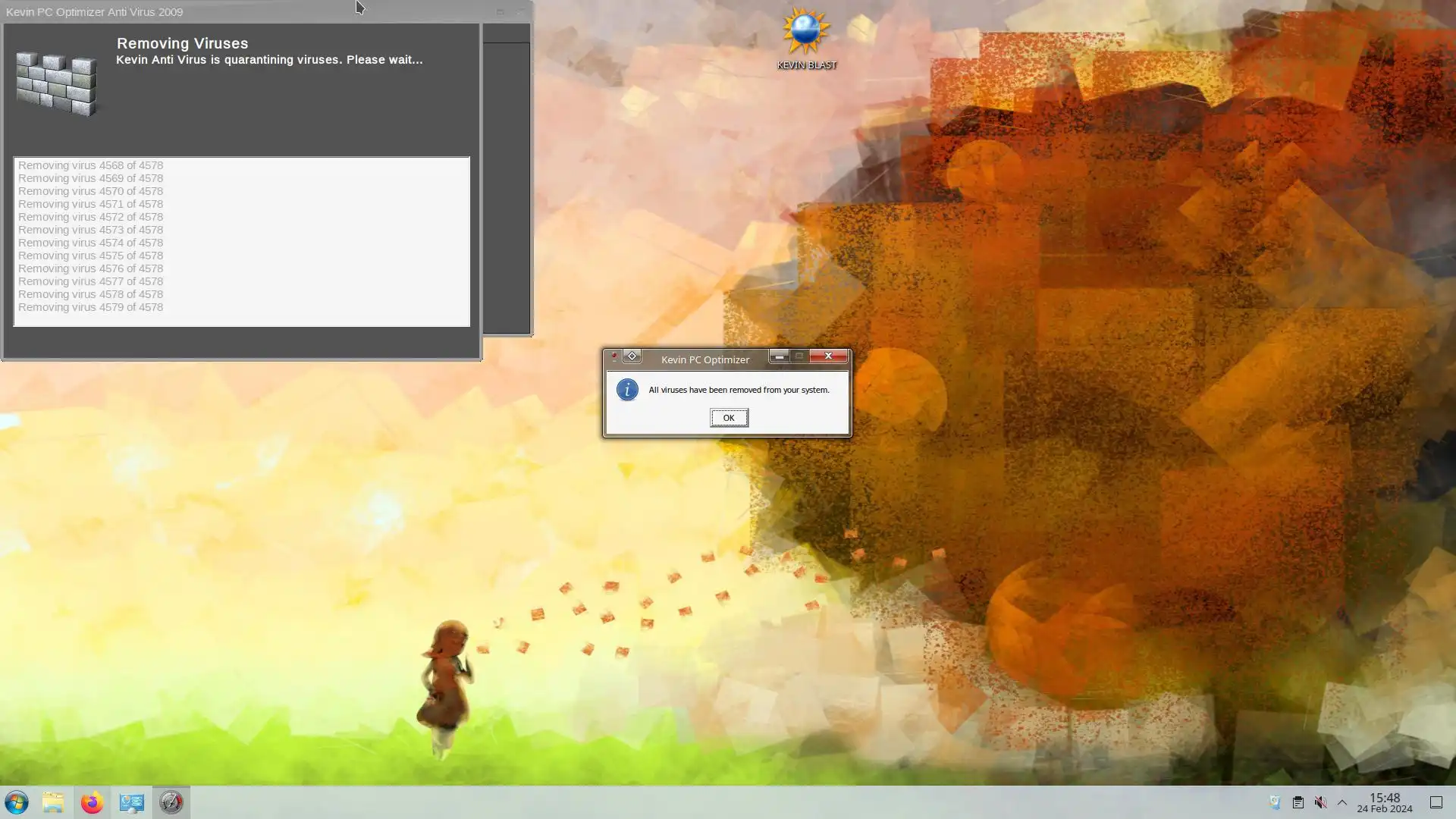This screenshot has width=1456, height=819.
Task: Select the 'Removing virus 4579 of 4578' log line
Action: pos(91,307)
